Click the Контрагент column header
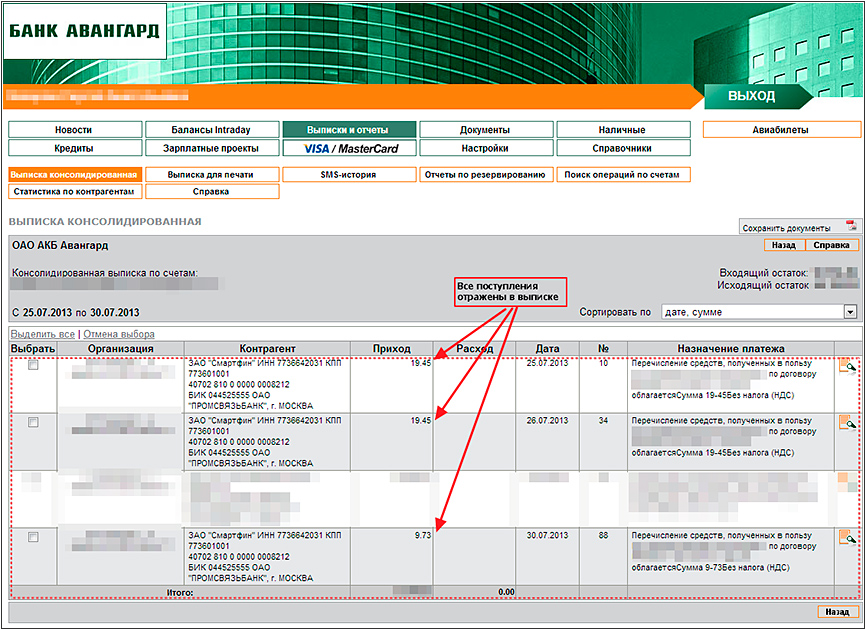Image resolution: width=866 pixels, height=630 pixels. pyautogui.click(x=267, y=348)
